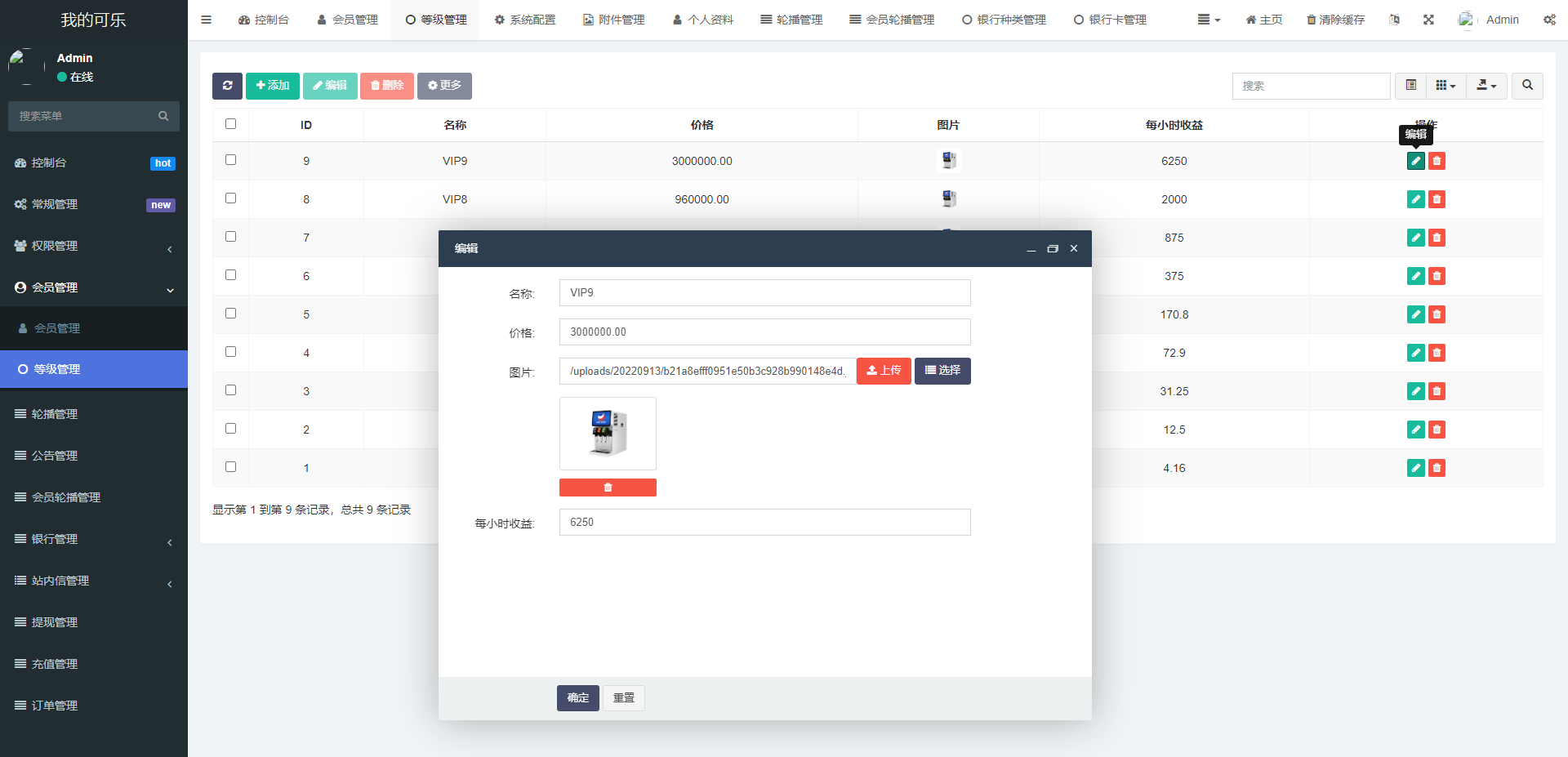
Task: Toggle the fullscreen icon in the top bar
Action: [1428, 20]
